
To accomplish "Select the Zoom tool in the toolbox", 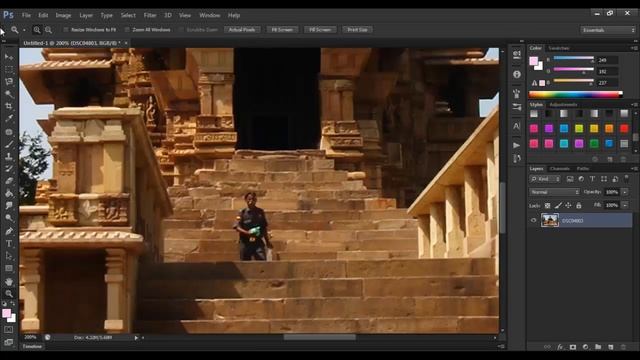I will (9, 293).
